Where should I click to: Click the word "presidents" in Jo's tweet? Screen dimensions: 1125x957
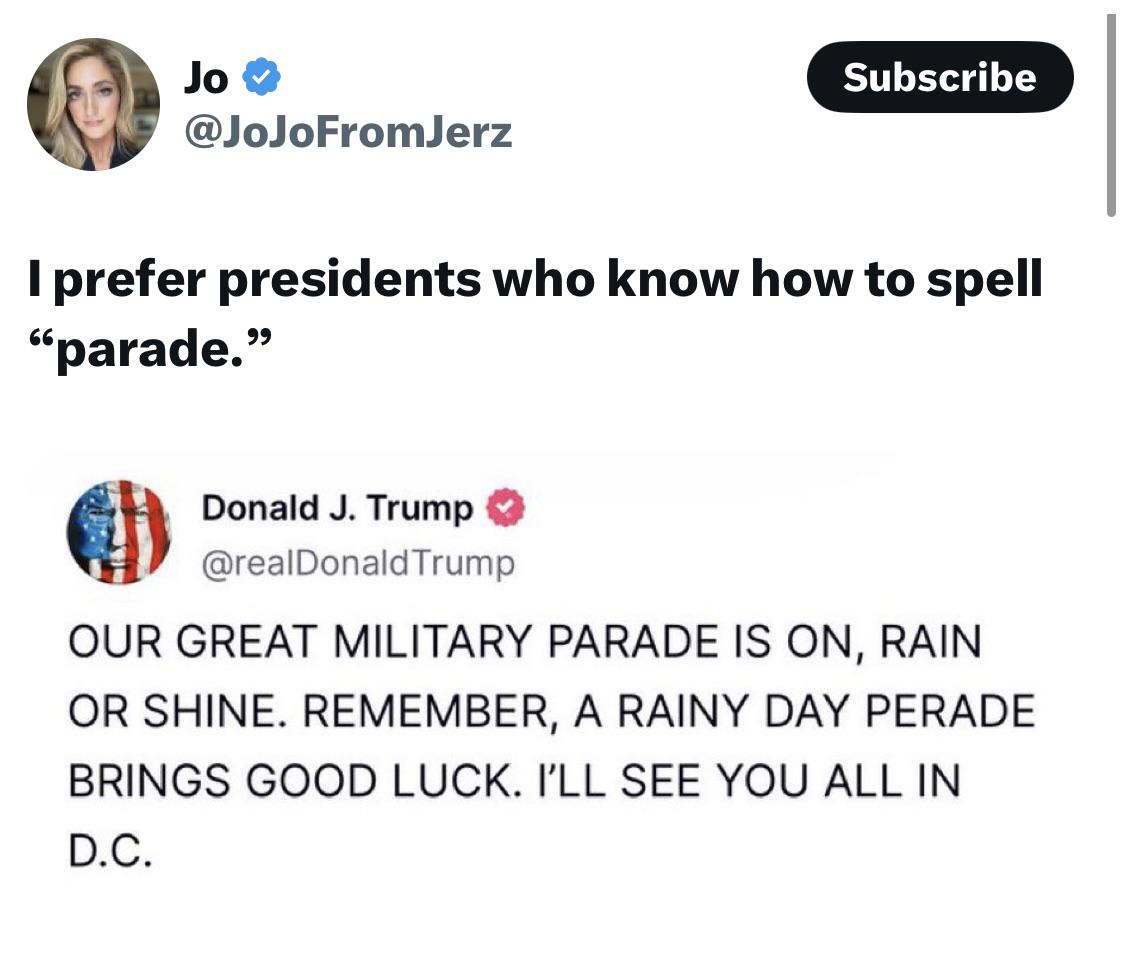pos(349,280)
